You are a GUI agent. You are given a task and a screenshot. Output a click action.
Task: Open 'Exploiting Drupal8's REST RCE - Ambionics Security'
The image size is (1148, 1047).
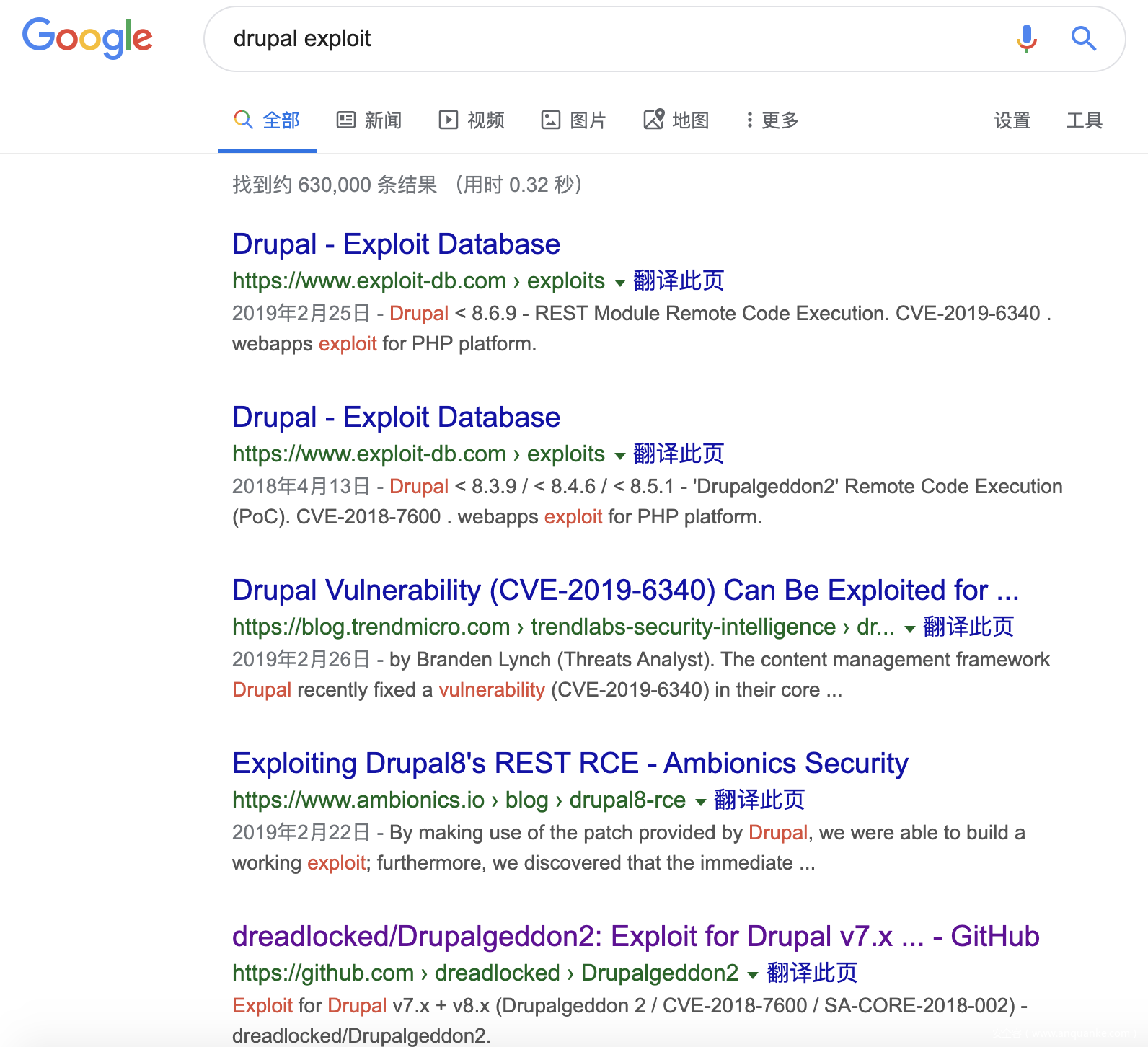point(570,764)
